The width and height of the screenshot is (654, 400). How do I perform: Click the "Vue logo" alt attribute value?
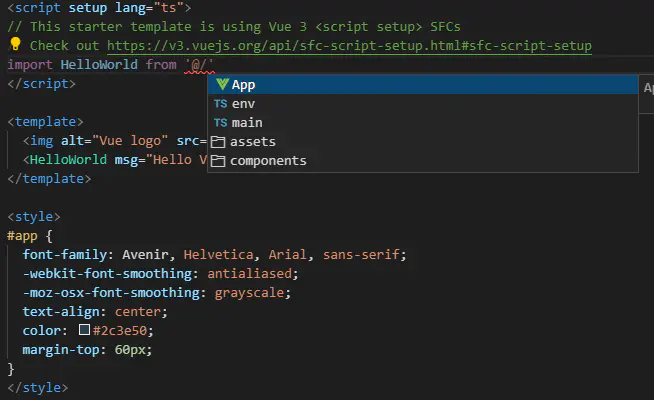(130, 141)
